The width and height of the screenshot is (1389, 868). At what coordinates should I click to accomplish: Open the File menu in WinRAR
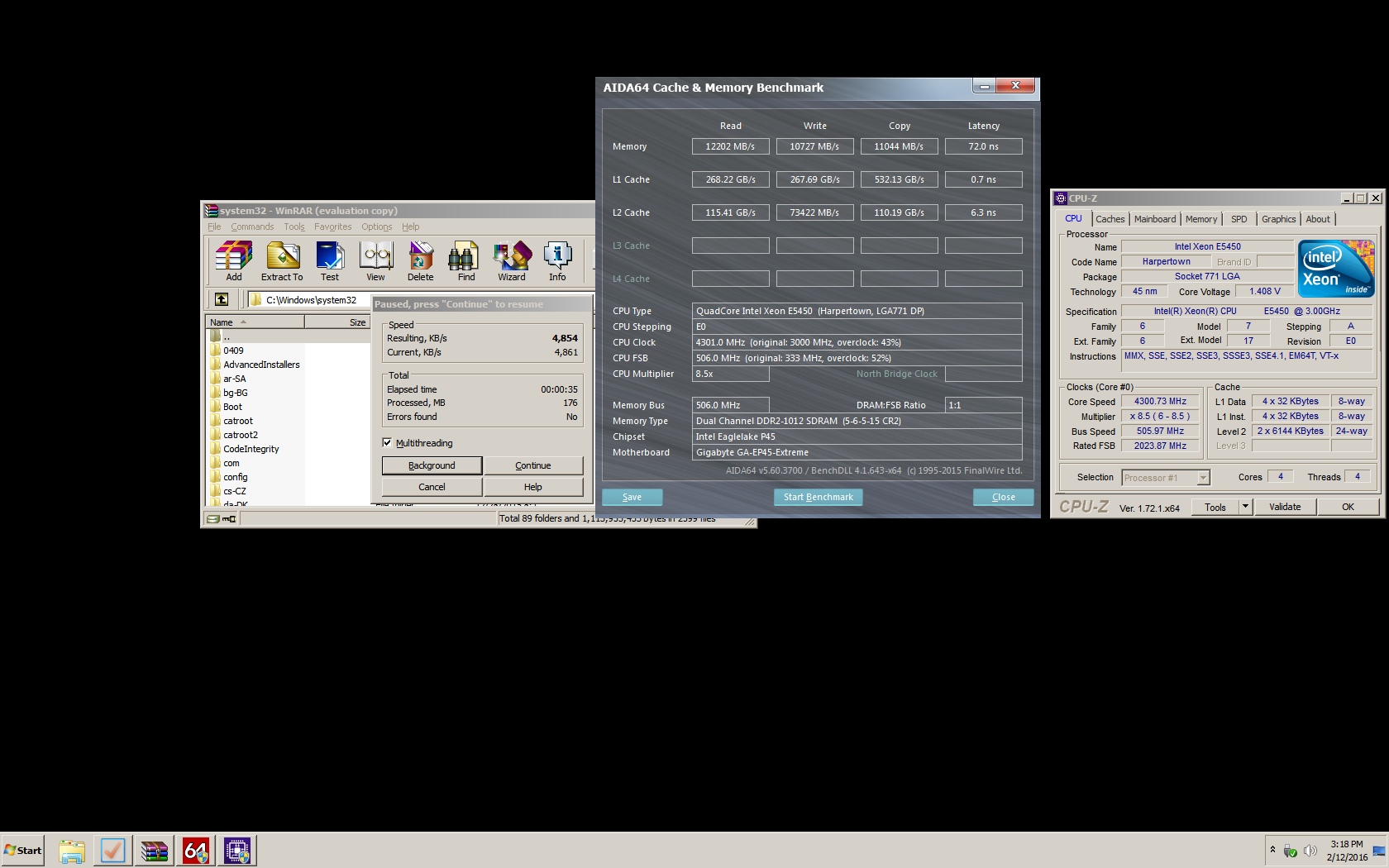click(x=214, y=227)
